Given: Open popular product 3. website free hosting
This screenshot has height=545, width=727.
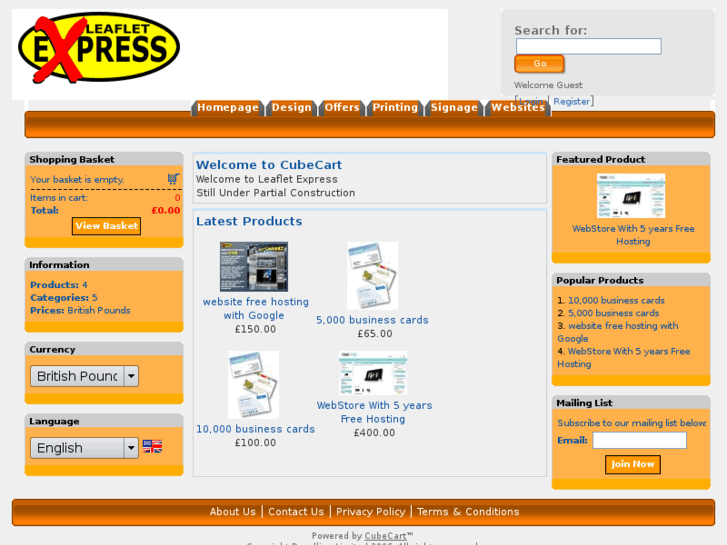Looking at the screenshot, I should click(x=618, y=332).
